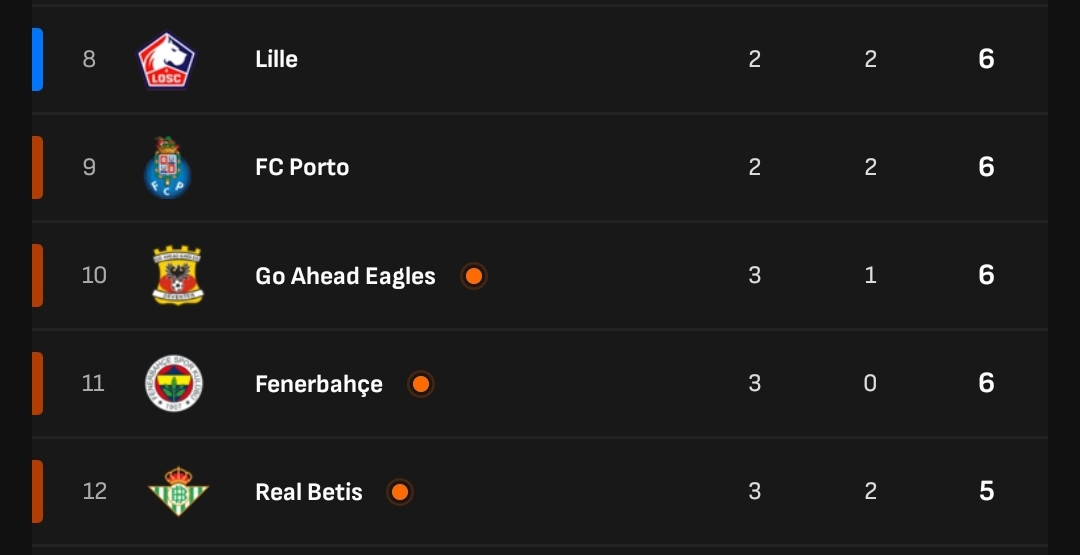
Task: Click the Real Betis club crest
Action: click(x=177, y=491)
